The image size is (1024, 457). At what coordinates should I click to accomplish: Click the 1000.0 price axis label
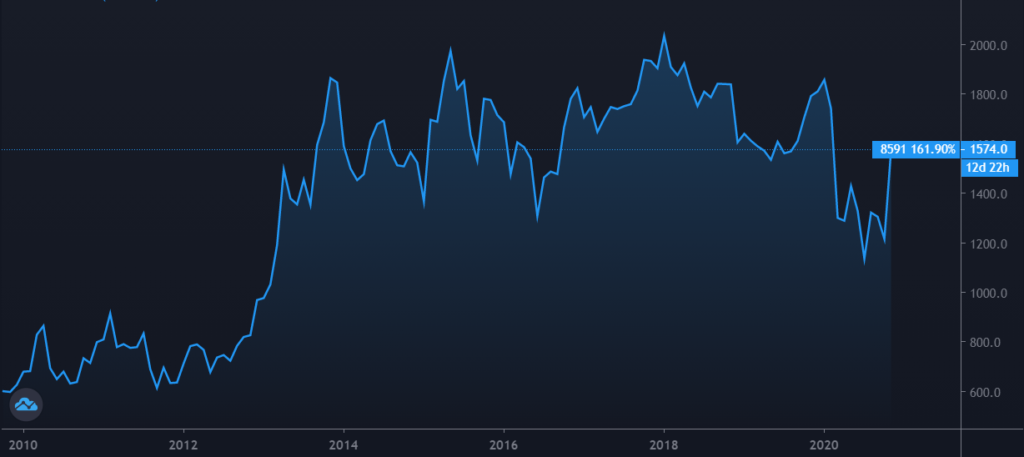coord(987,293)
